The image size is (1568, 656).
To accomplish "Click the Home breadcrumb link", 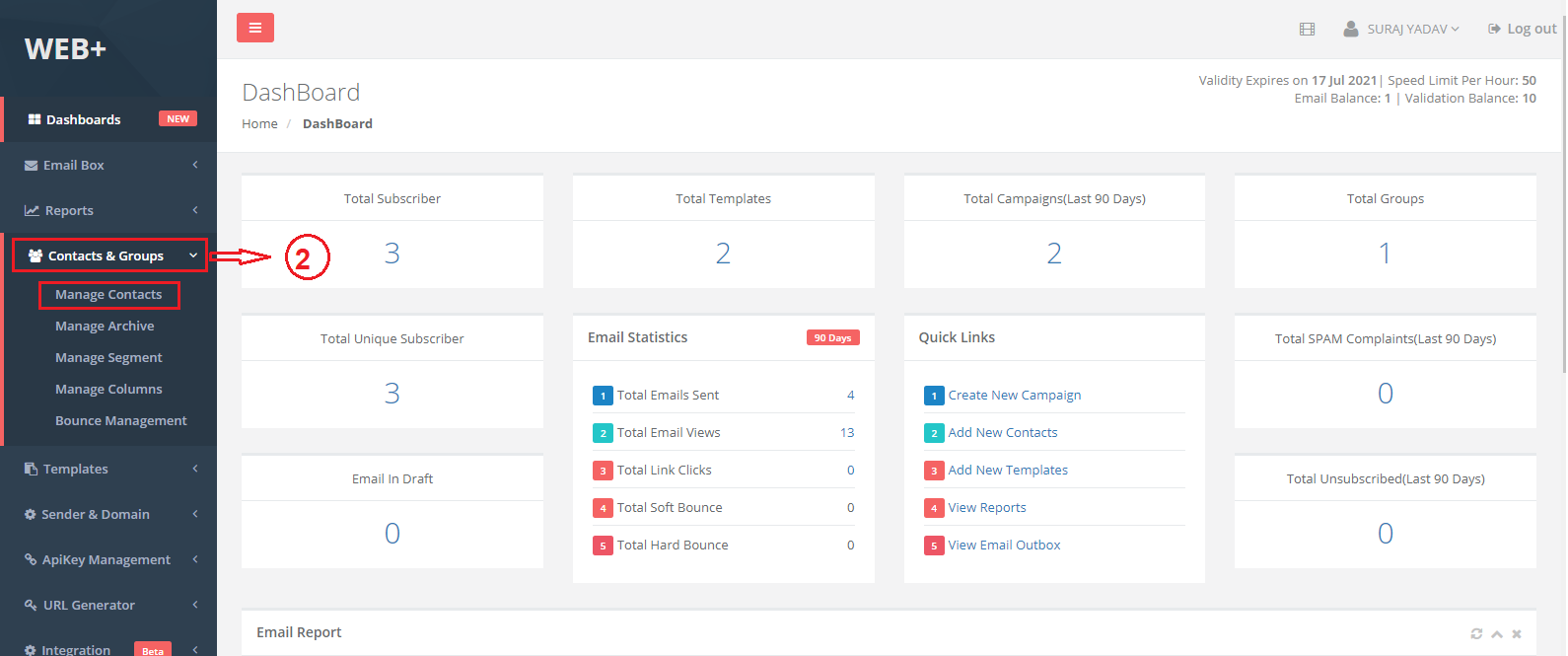I will click(259, 124).
